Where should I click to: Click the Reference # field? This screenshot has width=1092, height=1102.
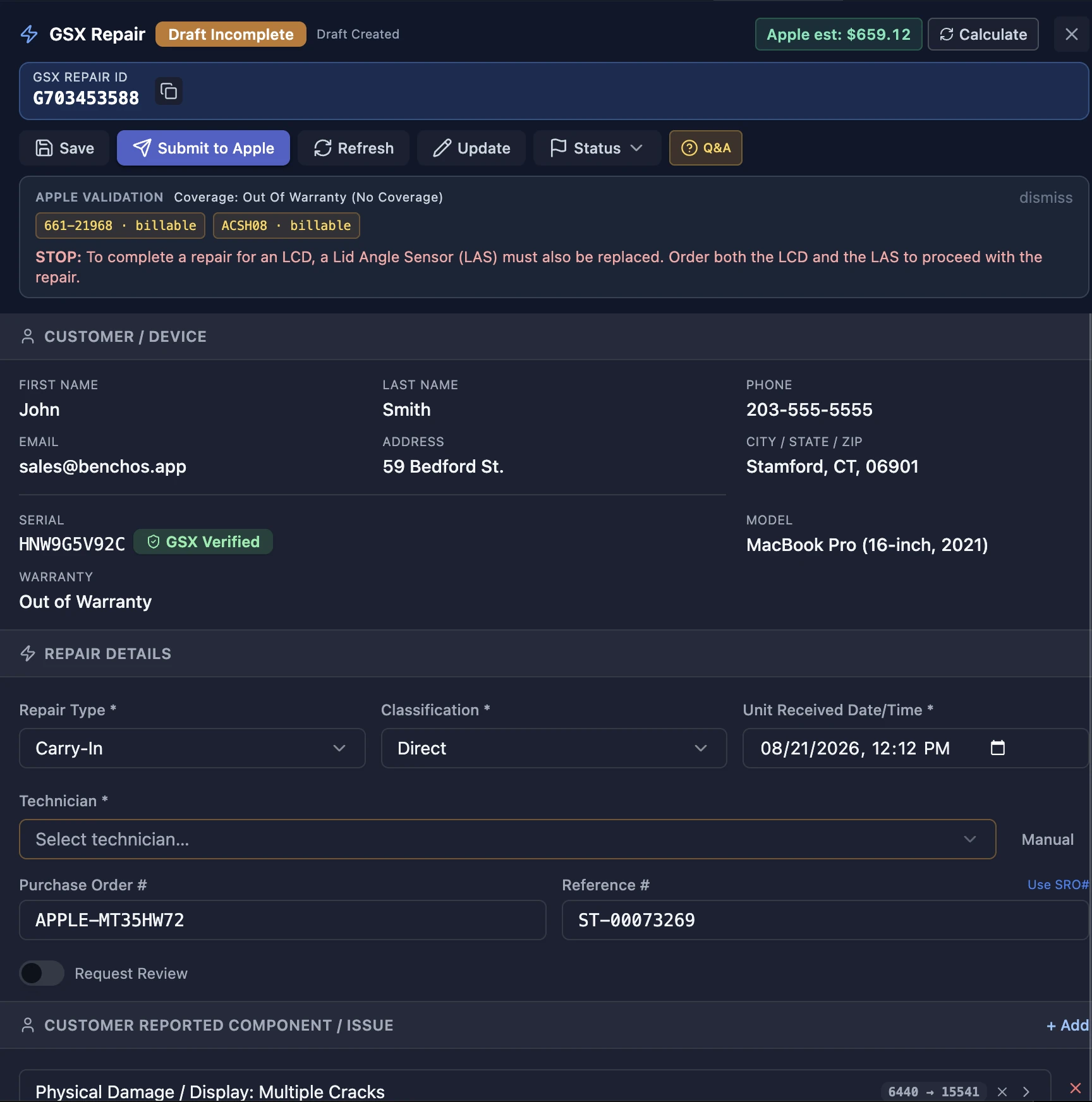[825, 920]
